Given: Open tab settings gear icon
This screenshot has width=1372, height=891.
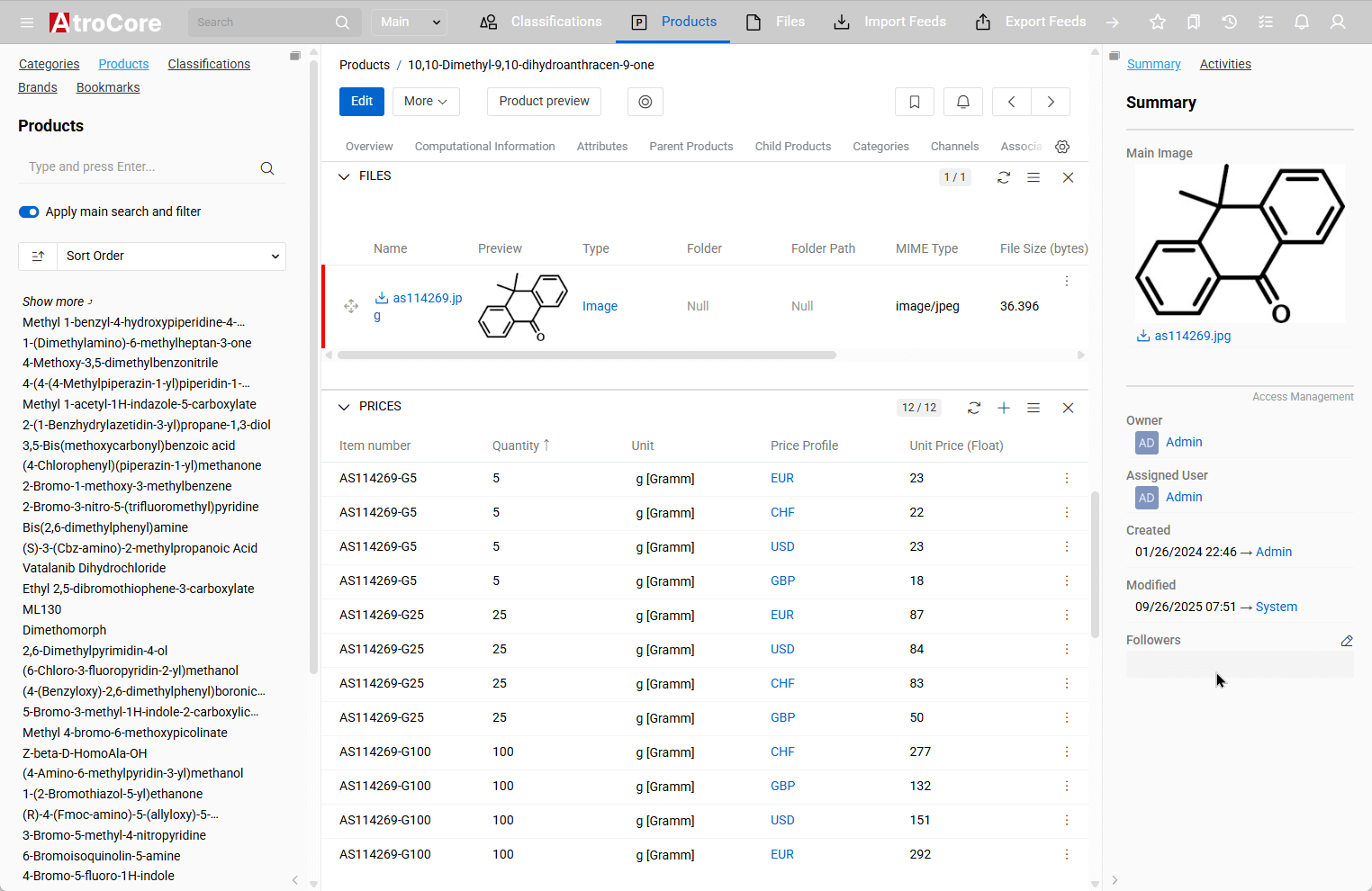Looking at the screenshot, I should pos(1062,147).
